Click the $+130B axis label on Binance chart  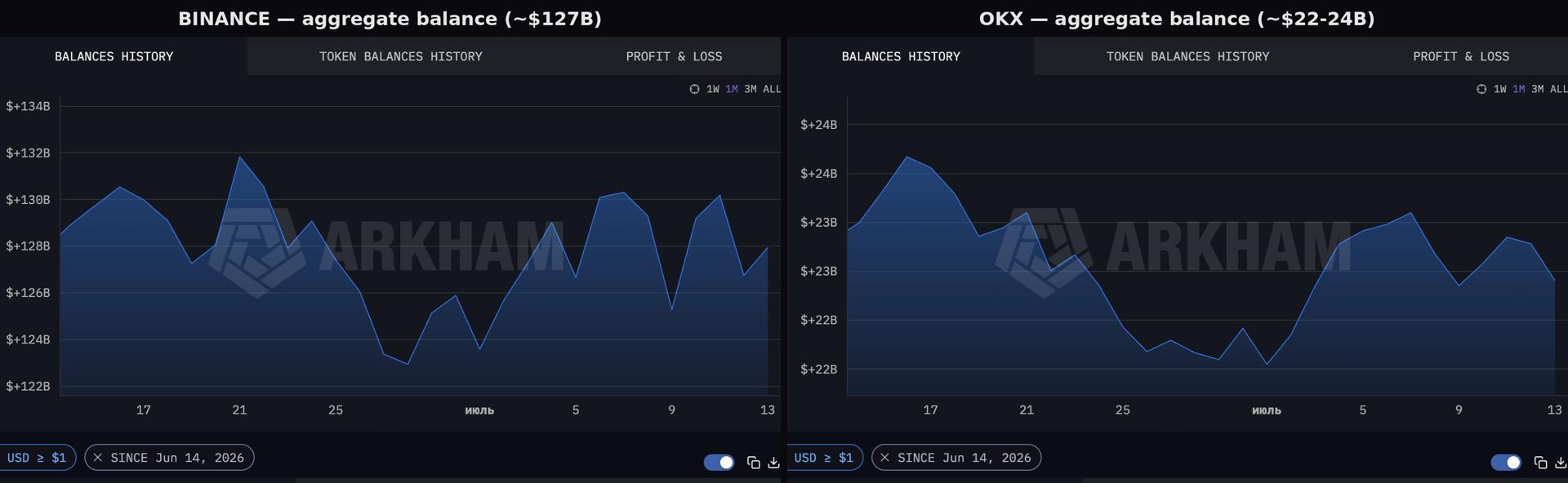pyautogui.click(x=28, y=200)
